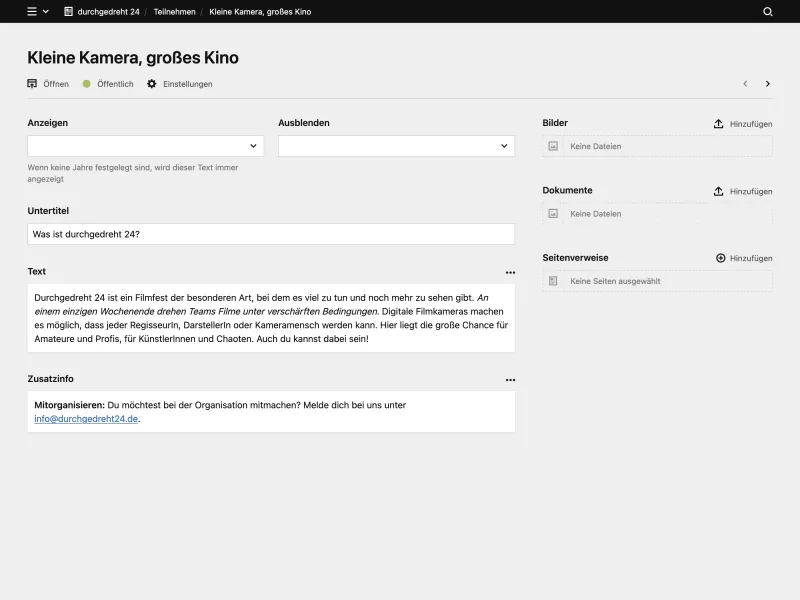The image size is (800, 600).
Task: Open the Anzeigen dropdown
Action: (145, 146)
